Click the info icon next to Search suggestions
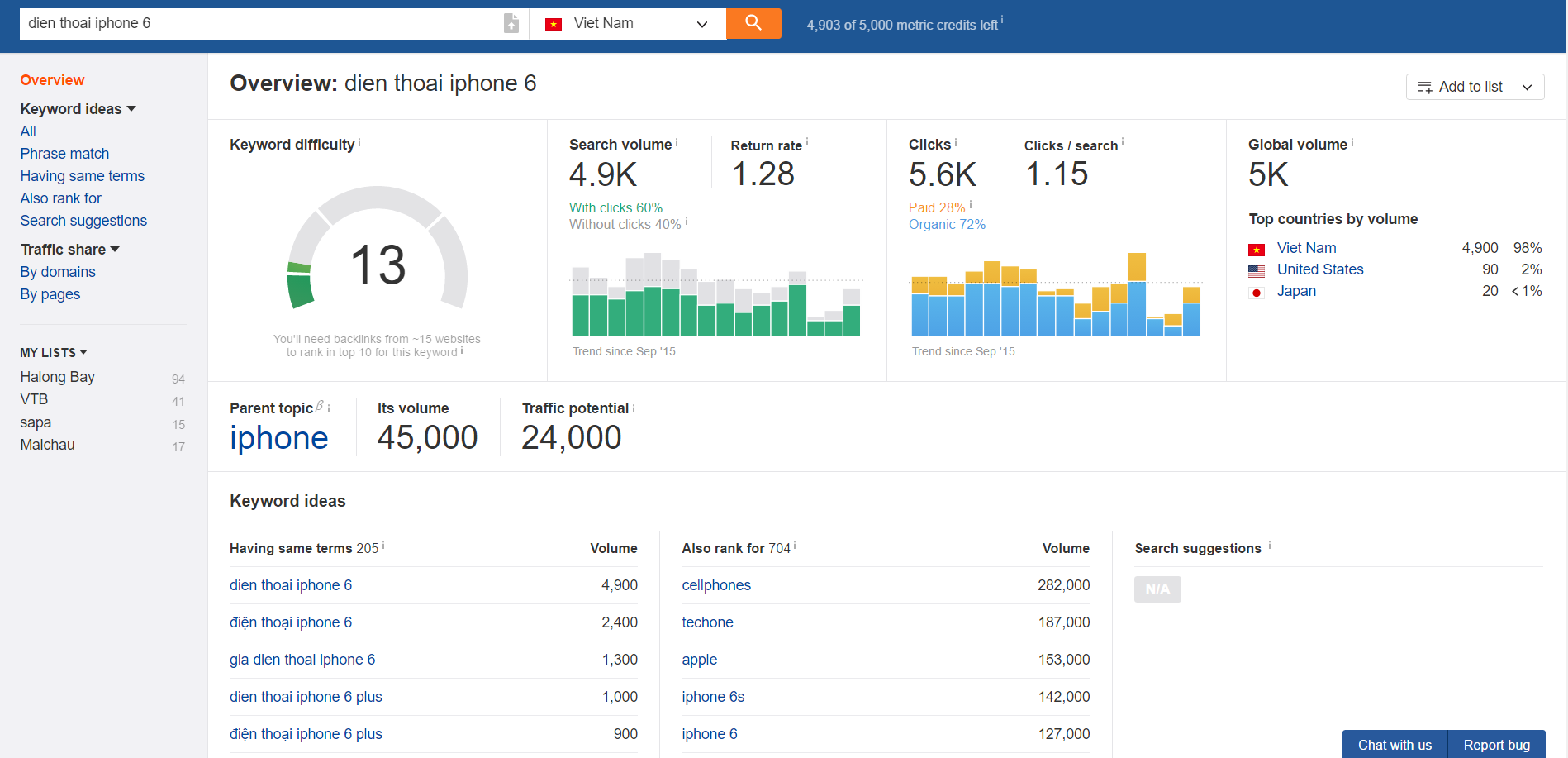 (1270, 546)
